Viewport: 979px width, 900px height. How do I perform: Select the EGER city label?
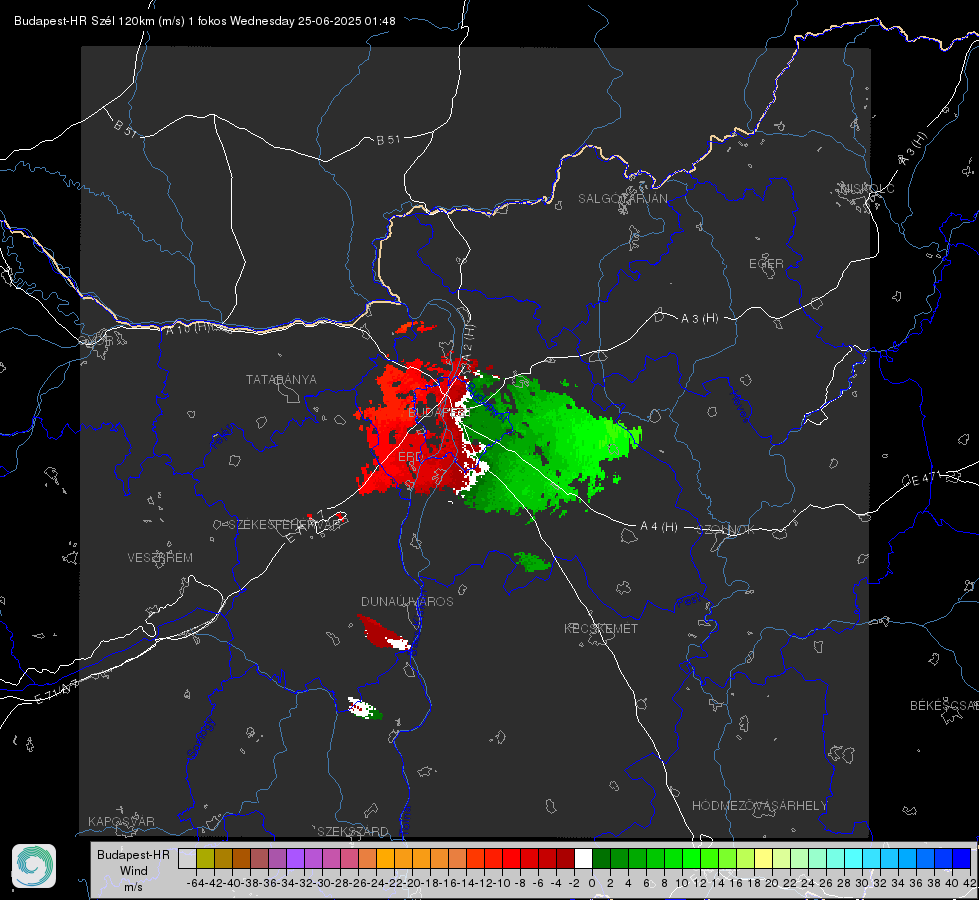click(766, 264)
